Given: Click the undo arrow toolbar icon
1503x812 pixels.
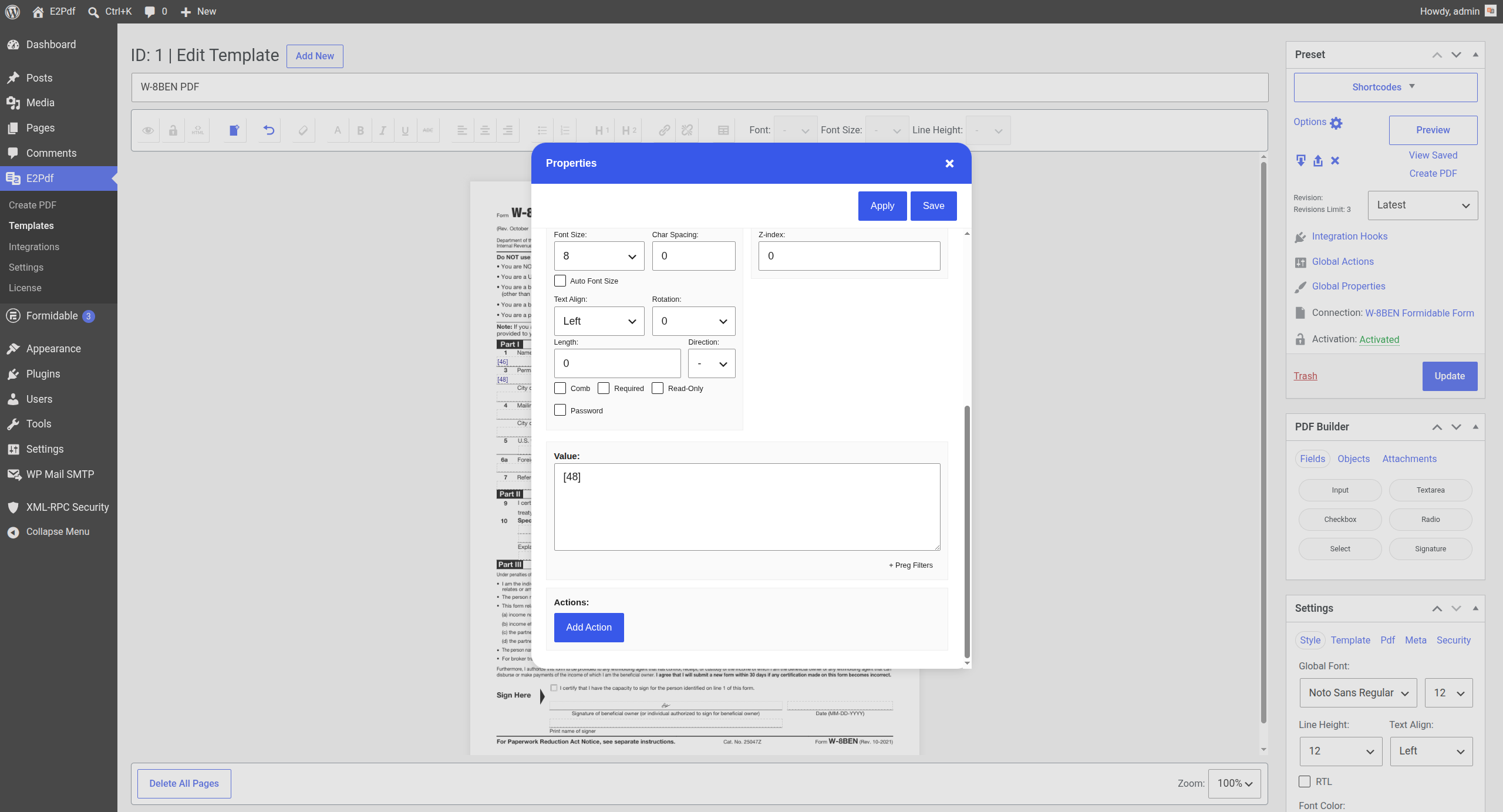Looking at the screenshot, I should [x=269, y=130].
